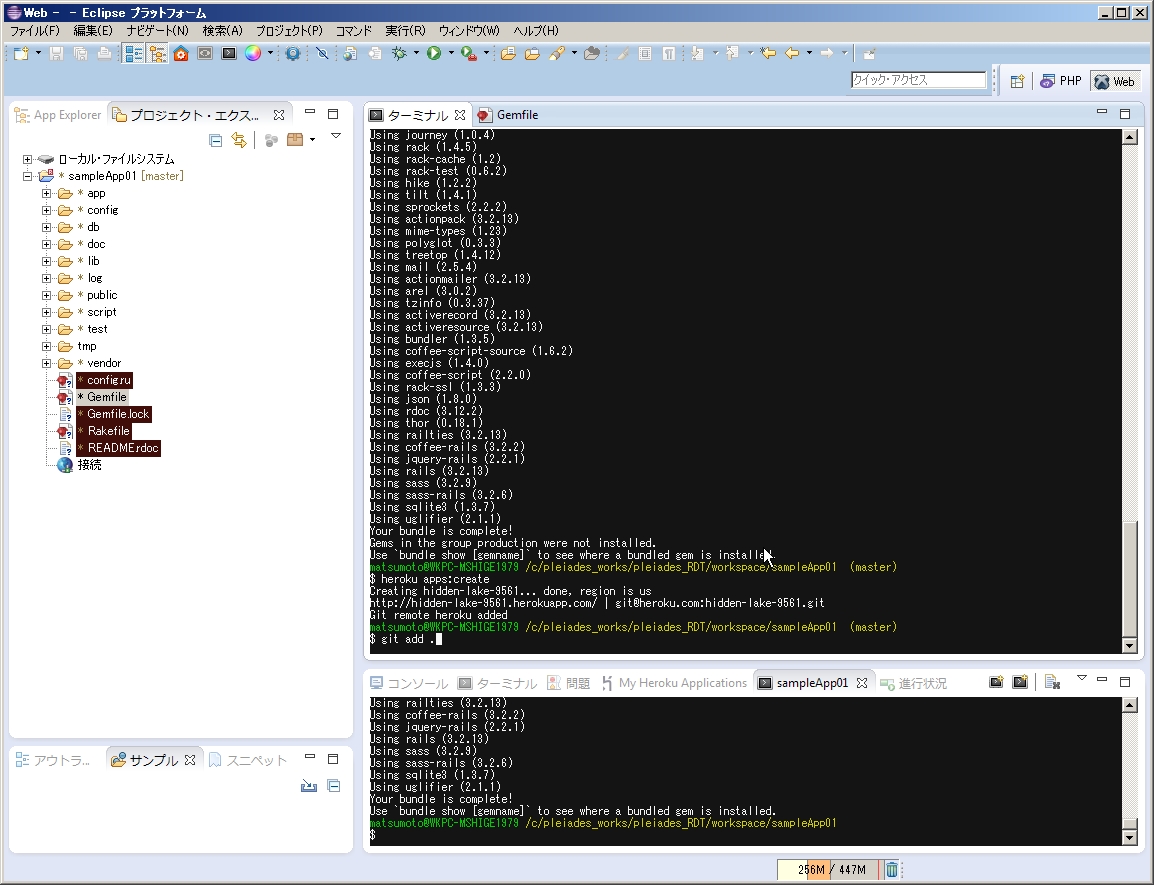Close the sampleApp01 terminal tab
Screen dimensions: 1154x885
862,683
